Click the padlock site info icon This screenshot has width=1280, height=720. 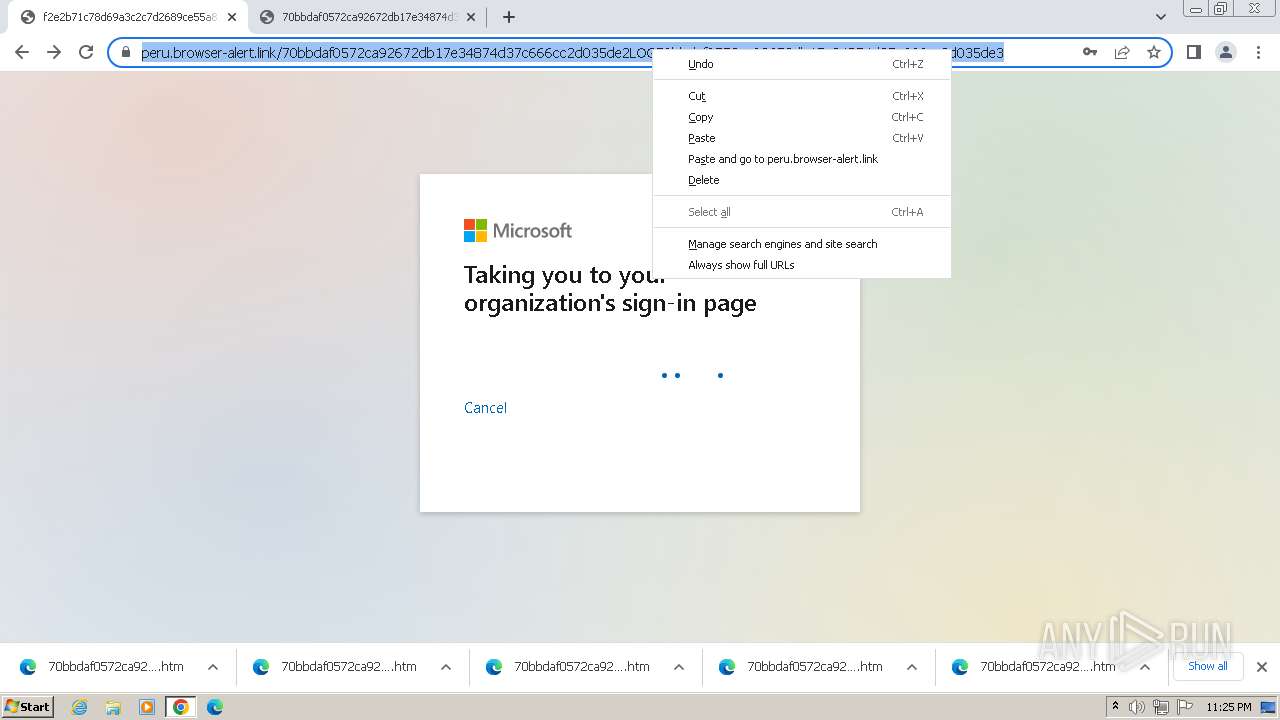point(126,53)
